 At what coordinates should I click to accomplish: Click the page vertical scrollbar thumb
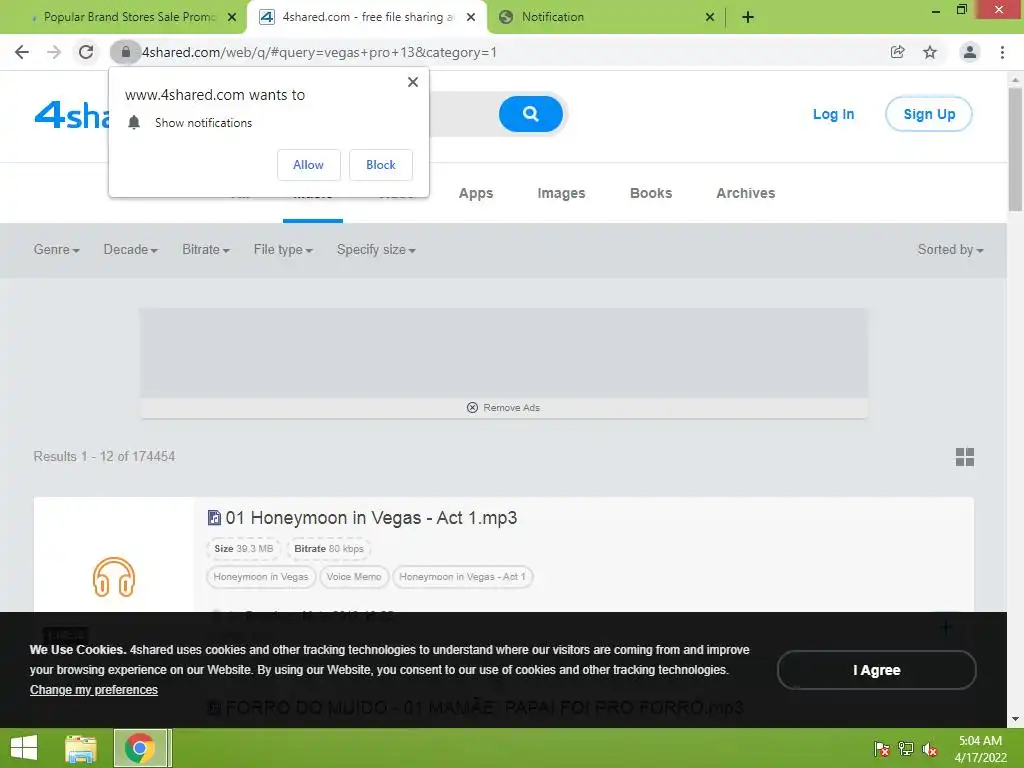click(x=1015, y=149)
